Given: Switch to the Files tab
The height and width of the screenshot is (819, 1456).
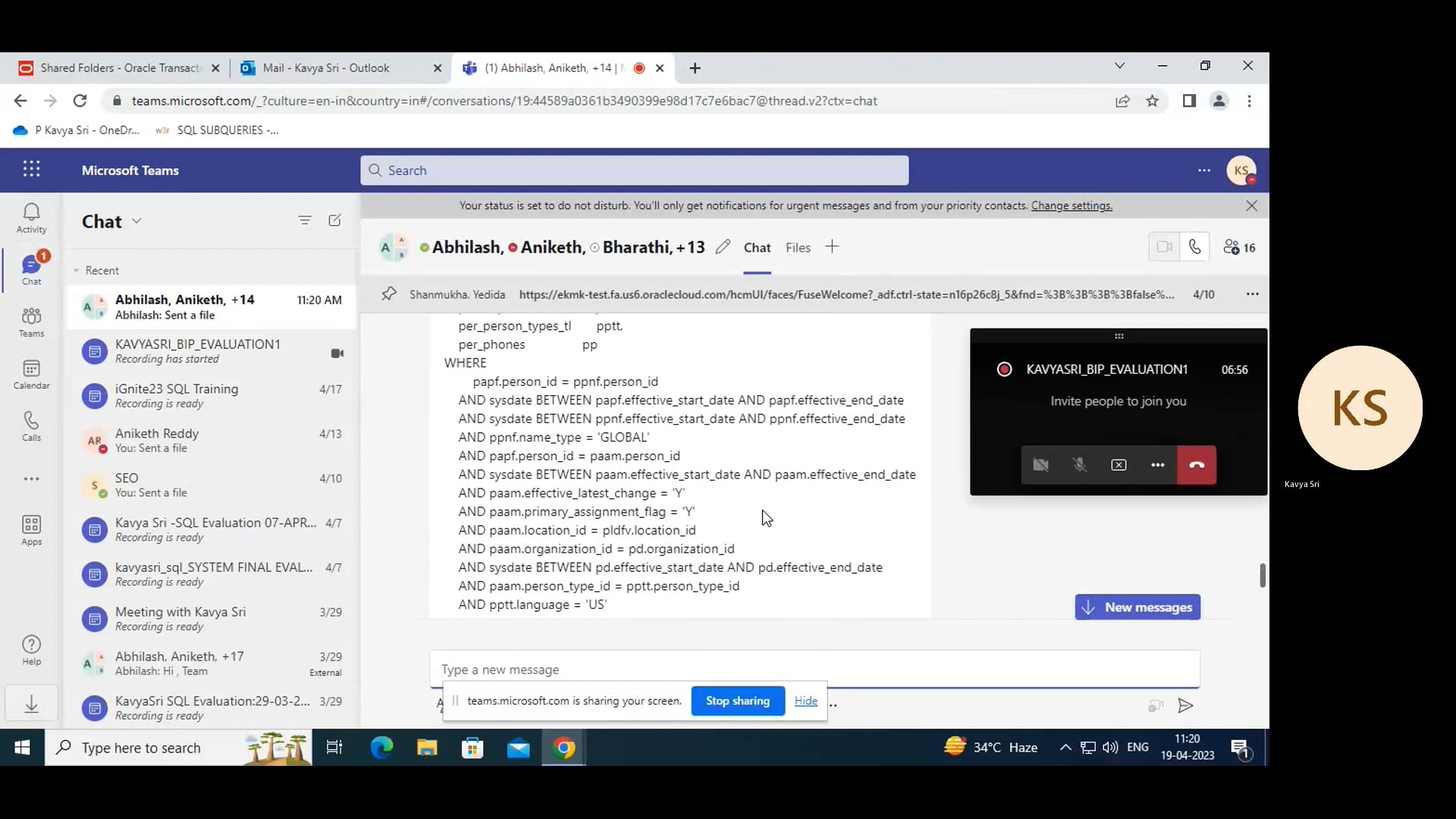Looking at the screenshot, I should [798, 248].
